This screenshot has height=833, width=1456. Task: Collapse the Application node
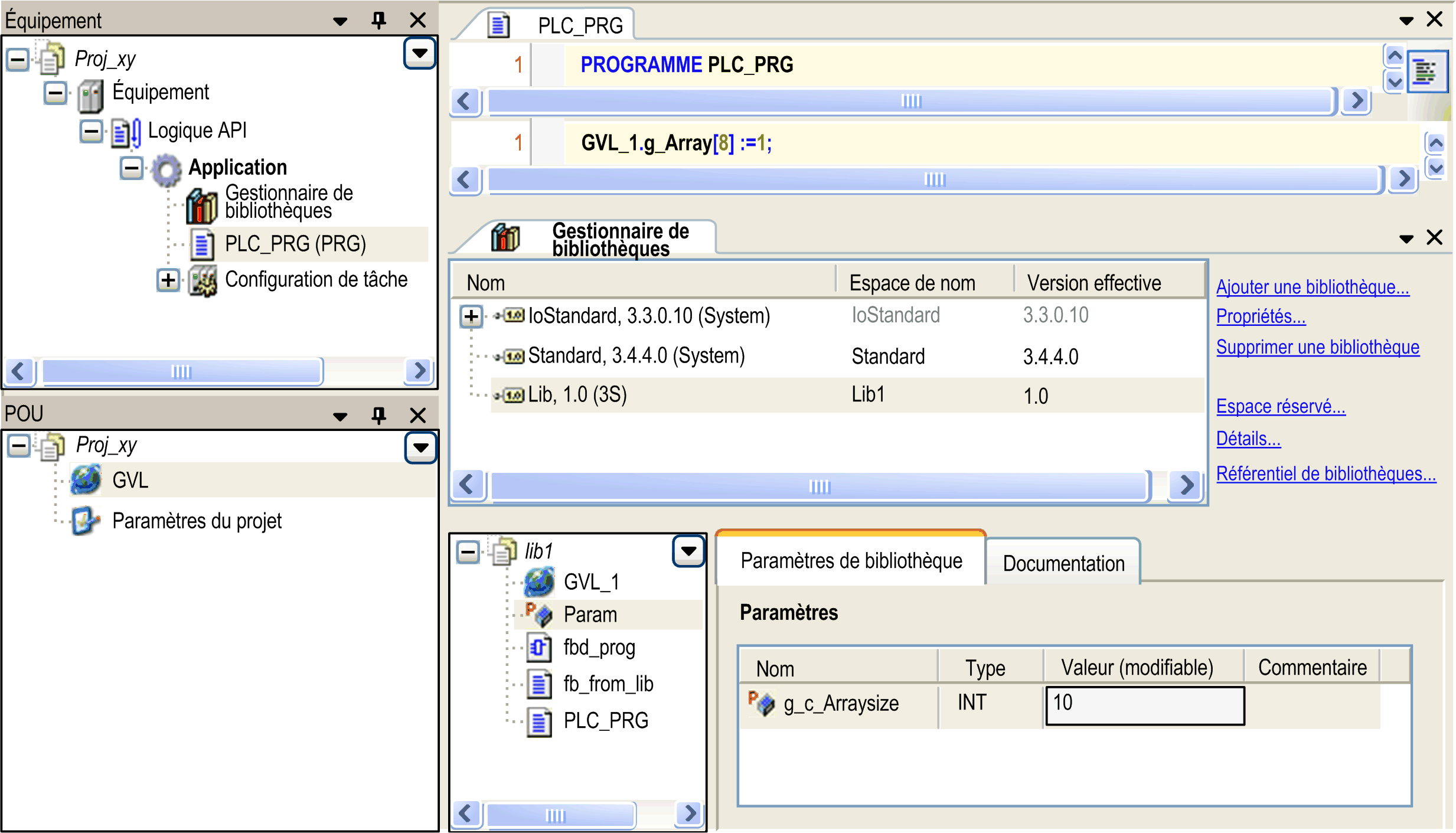click(131, 168)
